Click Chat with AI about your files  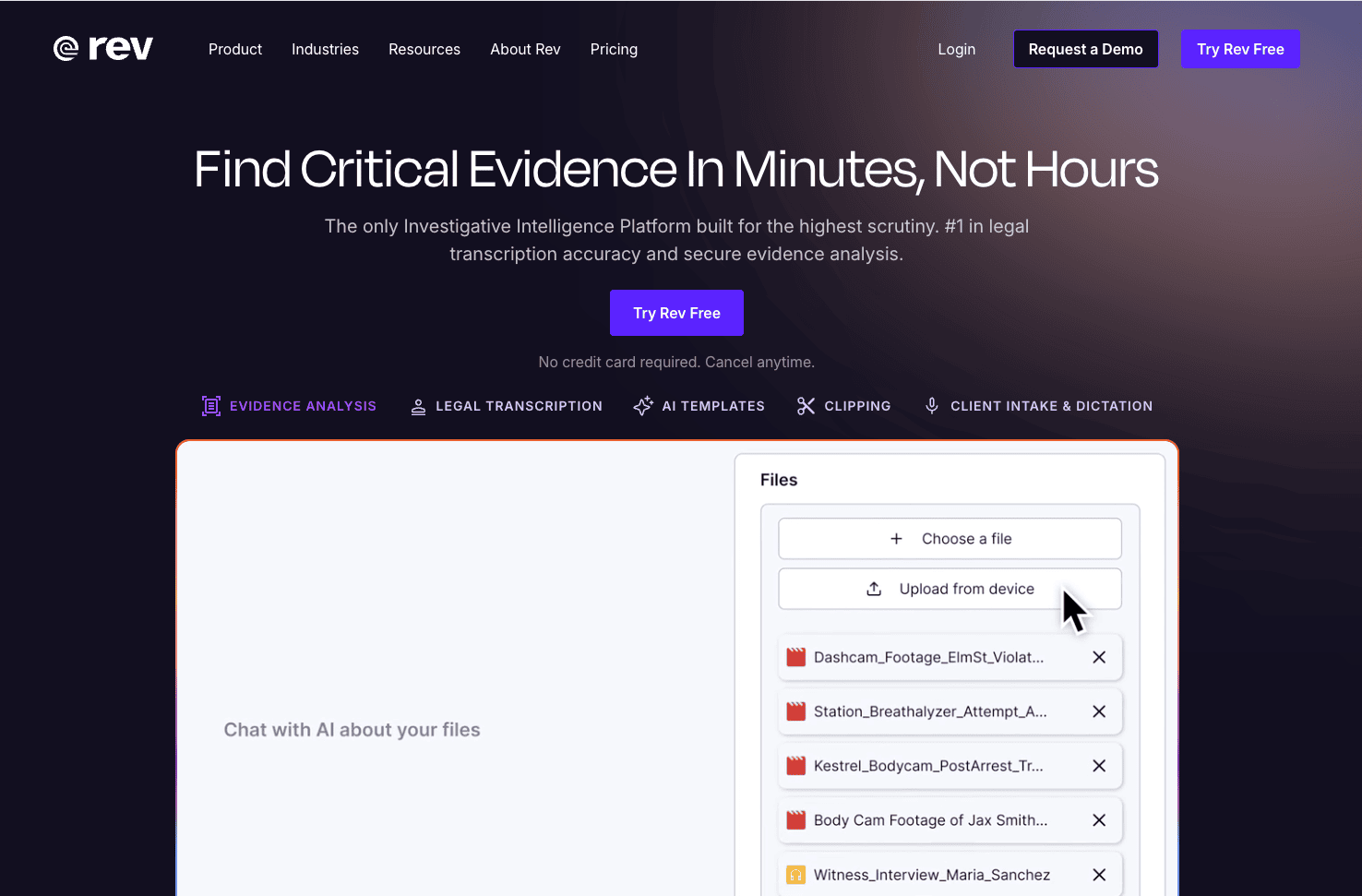pos(352,730)
